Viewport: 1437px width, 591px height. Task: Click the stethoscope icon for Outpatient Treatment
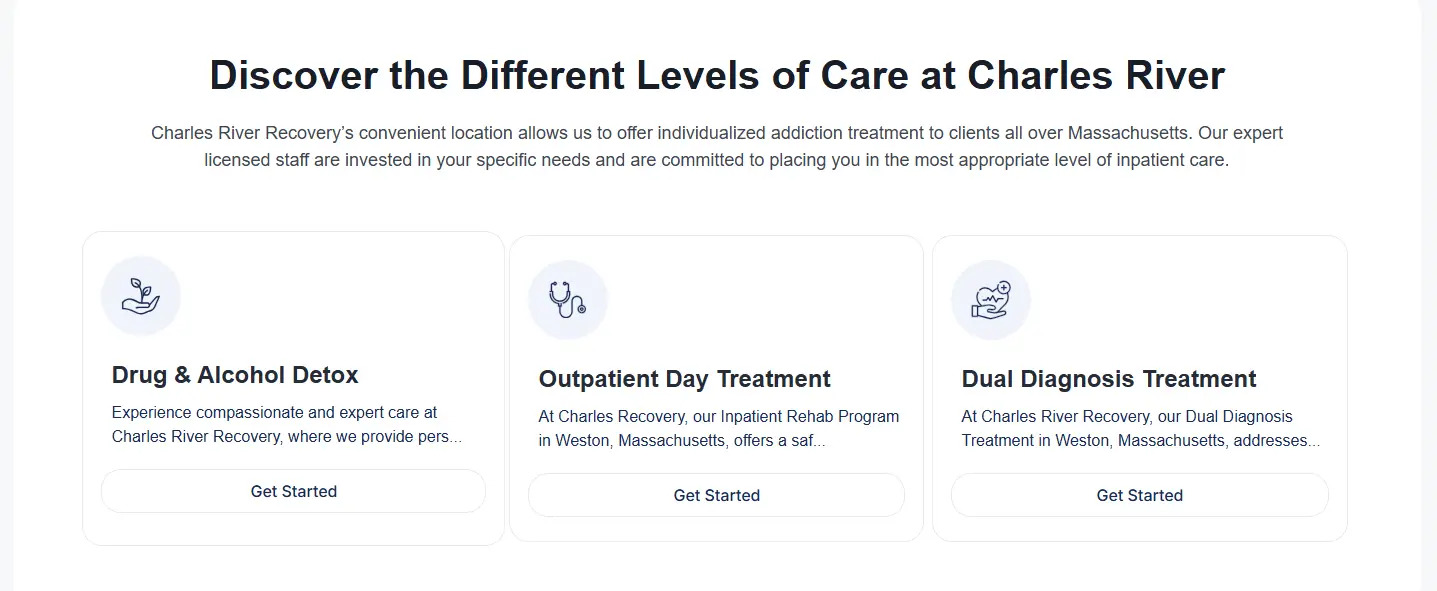[568, 300]
